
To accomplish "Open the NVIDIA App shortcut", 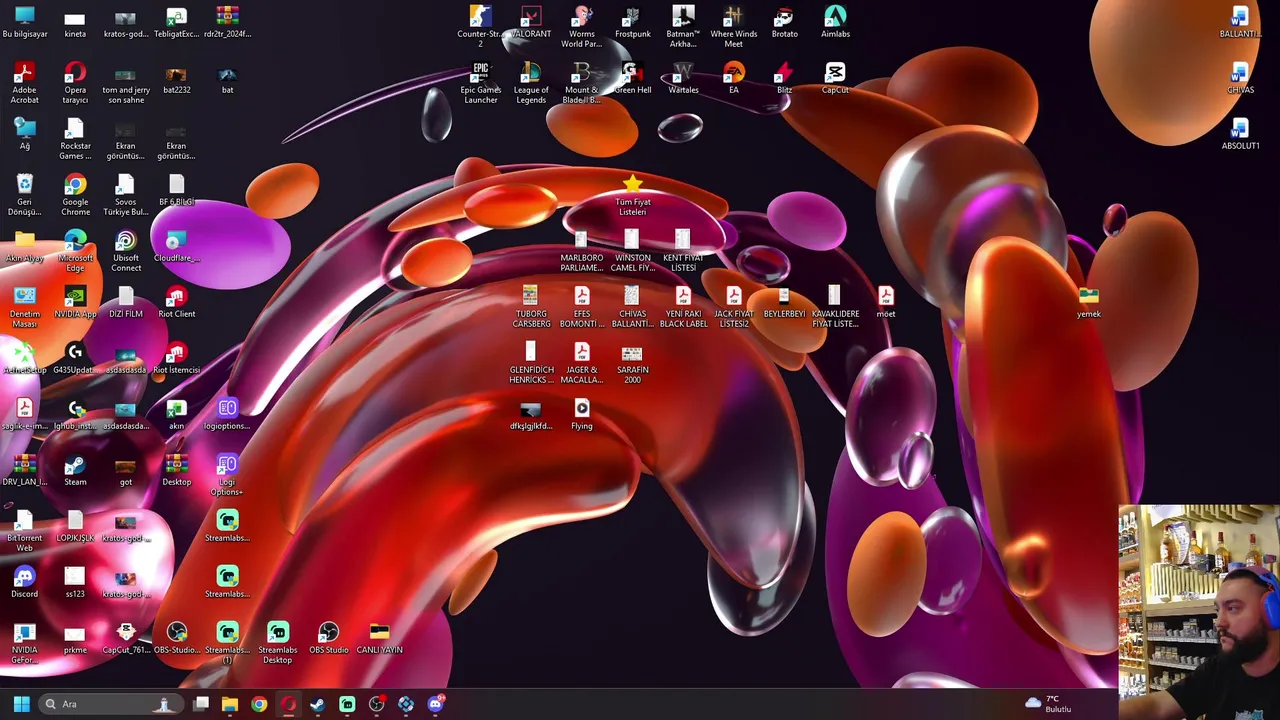I will [x=75, y=302].
